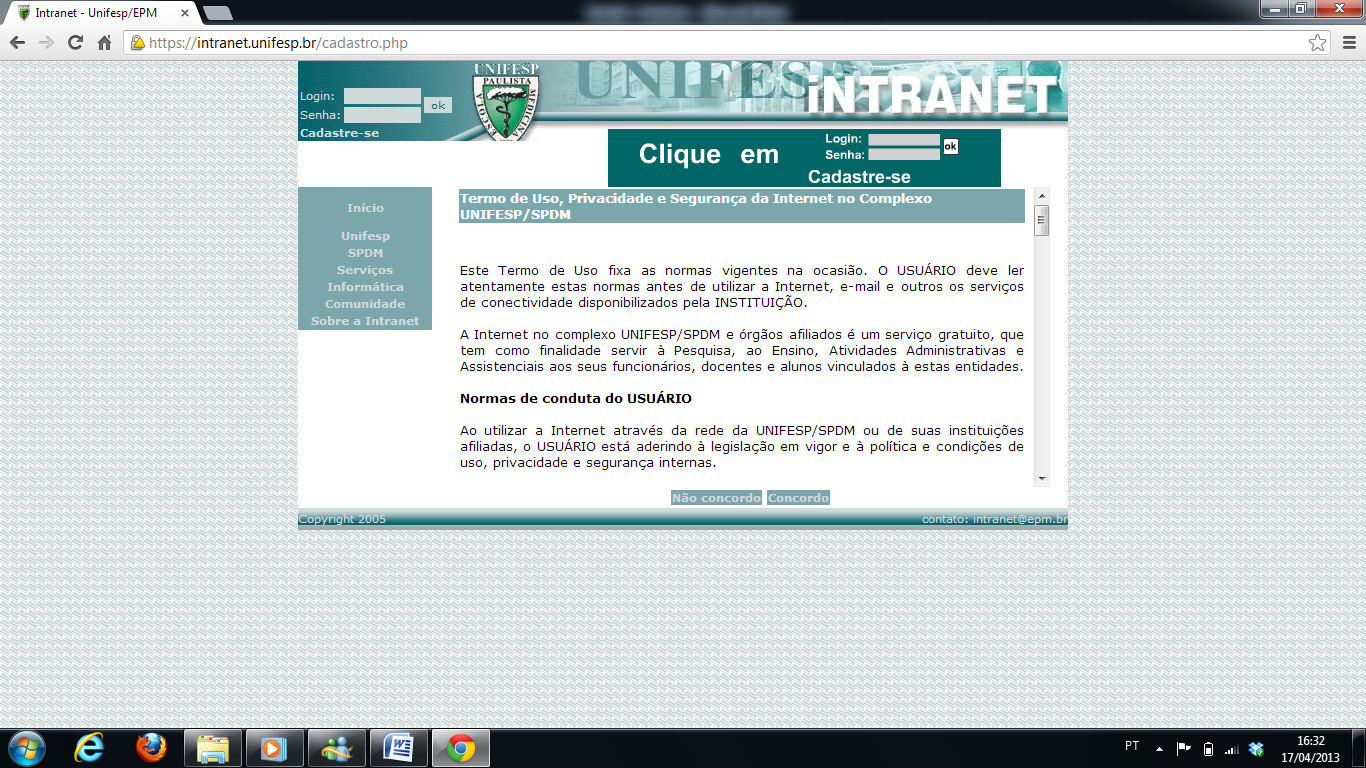Open the Action Center flag icon
Viewport: 1366px width, 768px height.
coord(1184,748)
